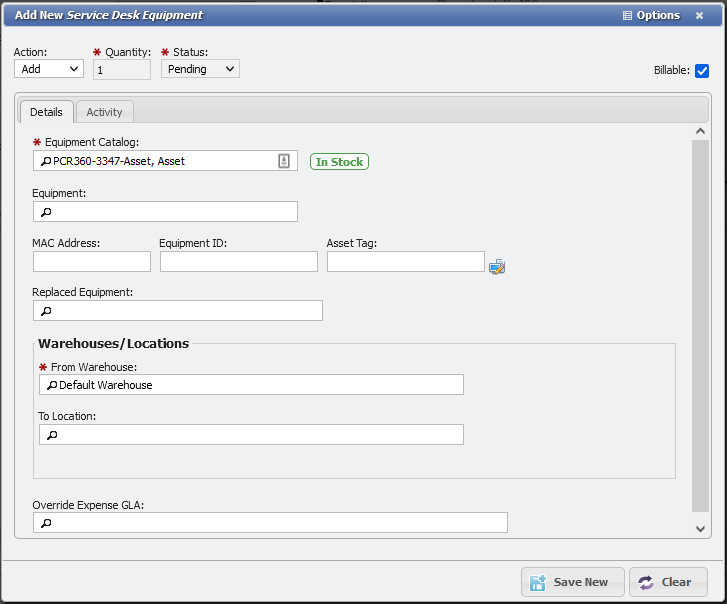Click the MAC Address input field
Image resolution: width=727 pixels, height=604 pixels.
pos(92,262)
